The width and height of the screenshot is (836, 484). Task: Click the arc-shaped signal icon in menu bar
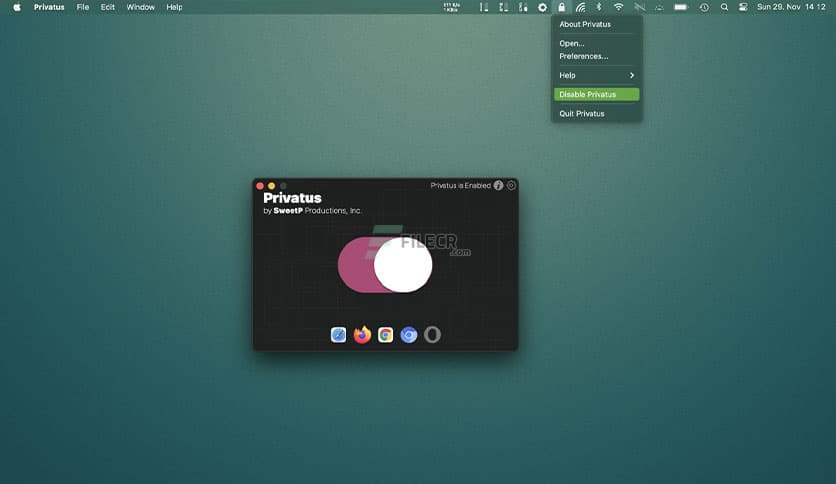(x=581, y=7)
